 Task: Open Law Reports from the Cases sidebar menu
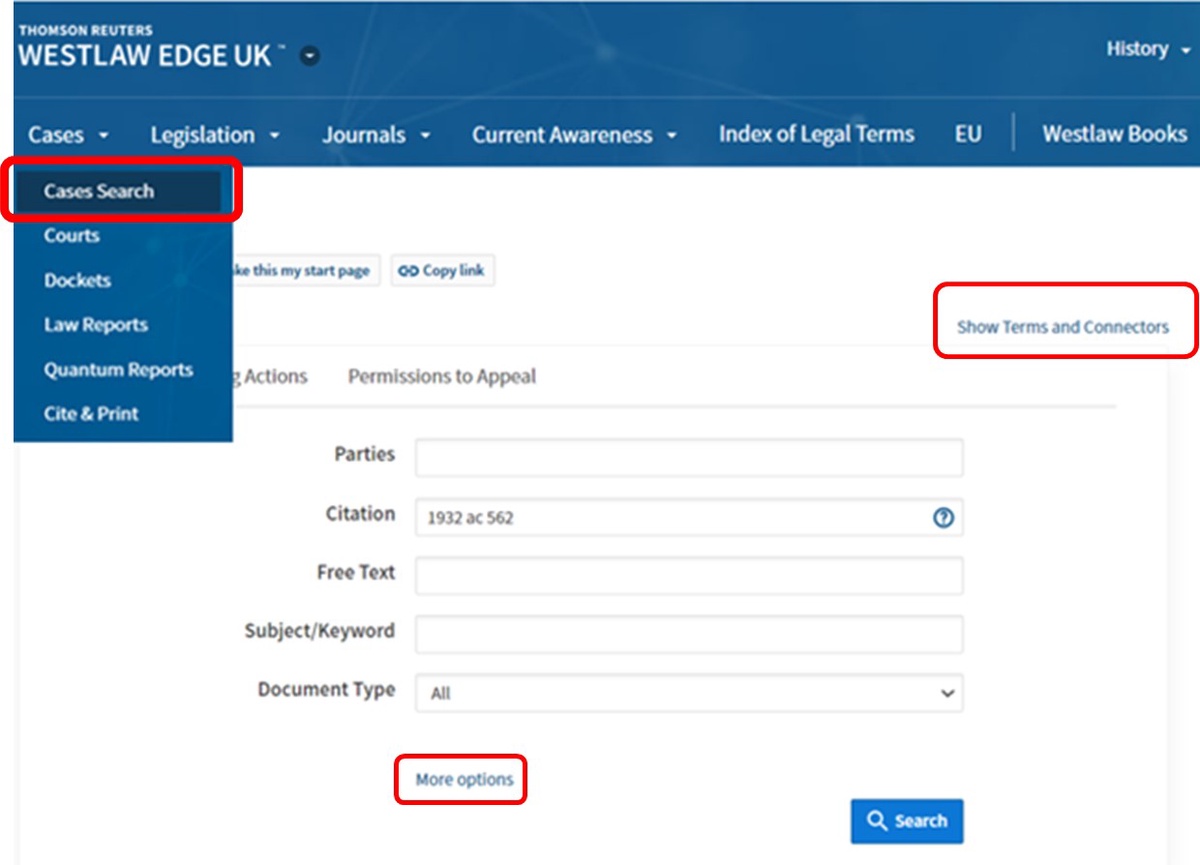pyautogui.click(x=95, y=324)
